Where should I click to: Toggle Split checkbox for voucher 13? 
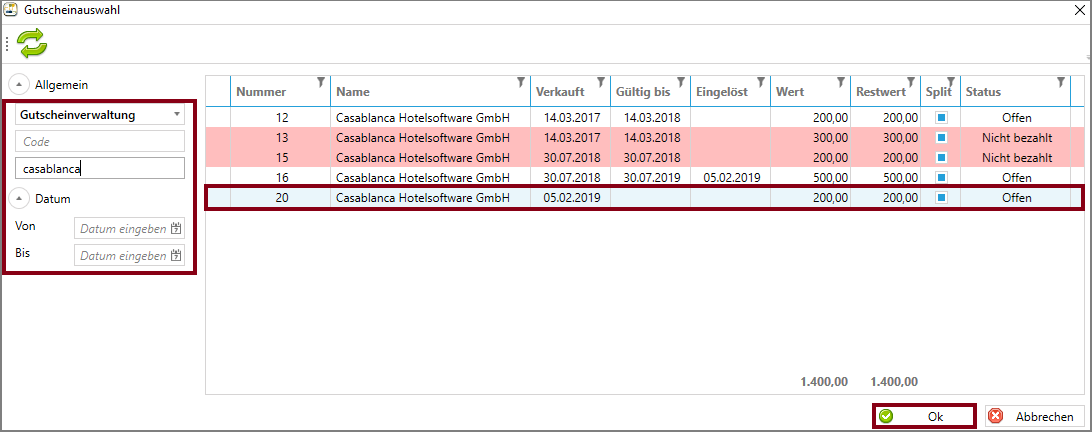click(x=942, y=138)
